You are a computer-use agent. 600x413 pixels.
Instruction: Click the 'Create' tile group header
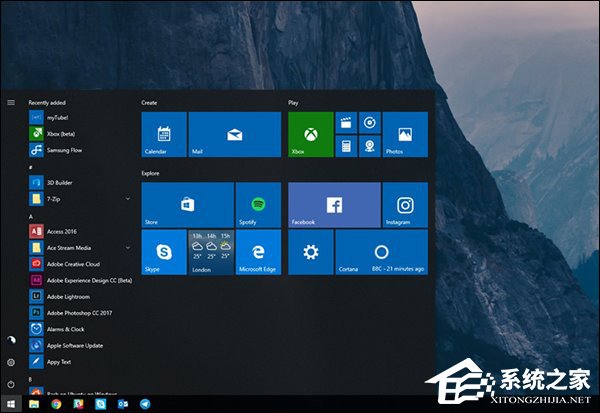pyautogui.click(x=149, y=103)
